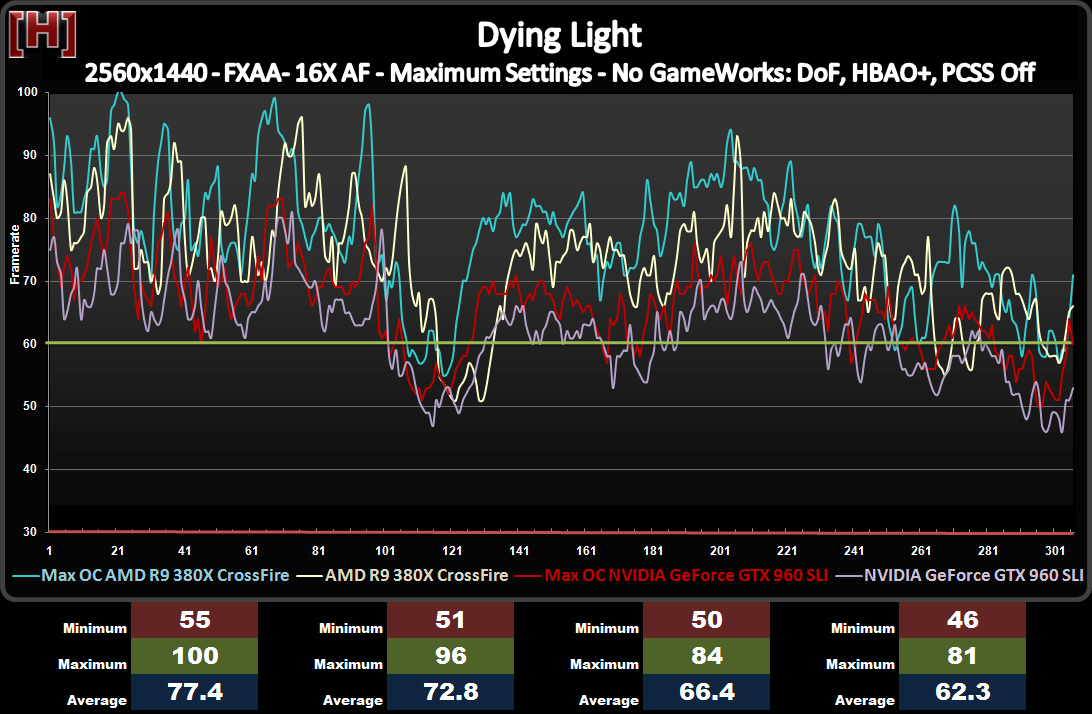Click the minimum value 46
This screenshot has height=714, width=1092.
pos(962,620)
